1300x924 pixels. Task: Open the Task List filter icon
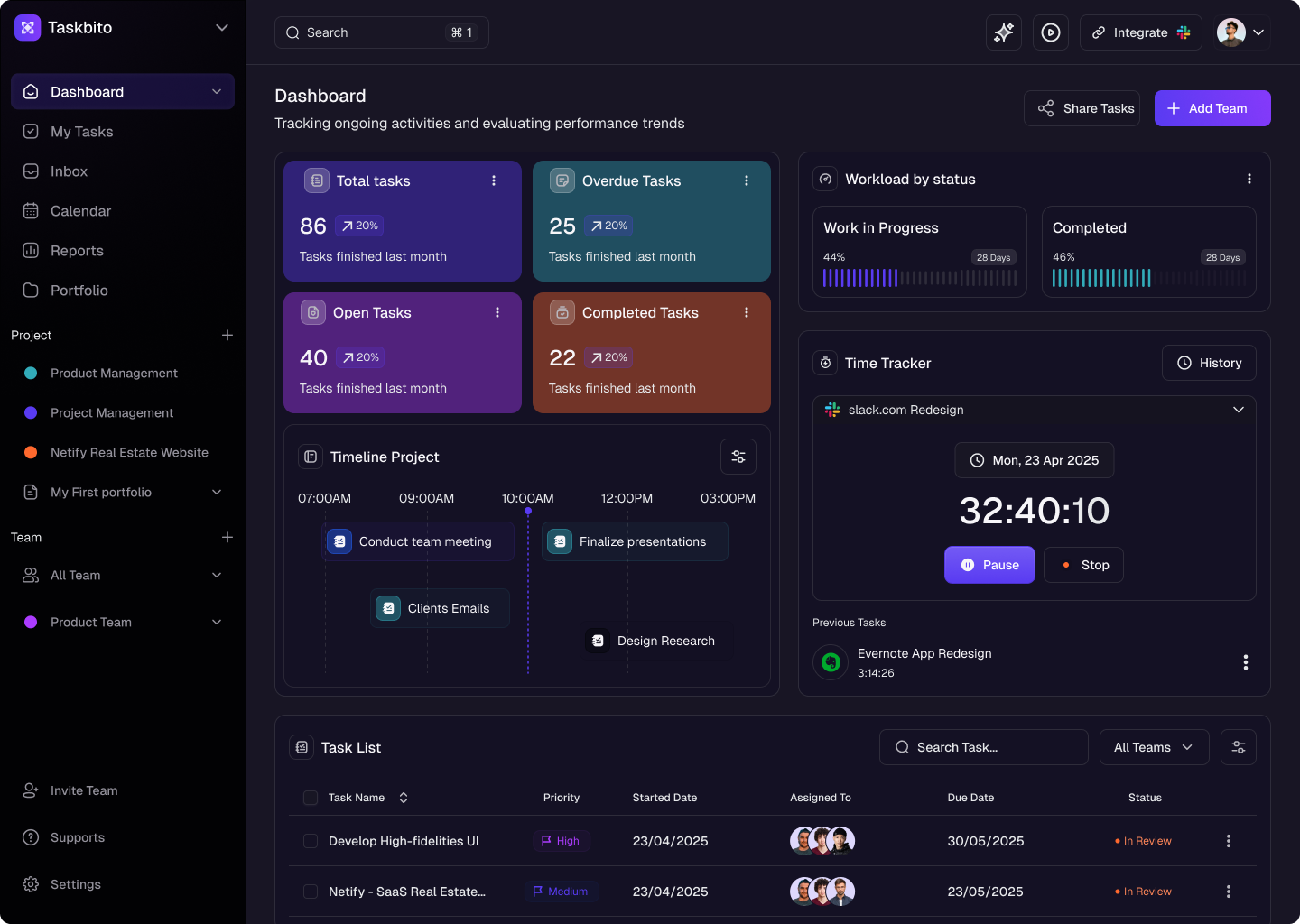pyautogui.click(x=1238, y=747)
